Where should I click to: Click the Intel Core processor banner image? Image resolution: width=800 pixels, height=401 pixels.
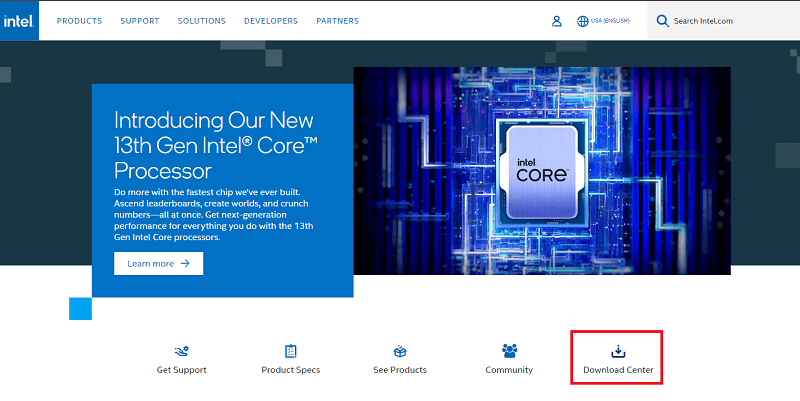coord(542,171)
